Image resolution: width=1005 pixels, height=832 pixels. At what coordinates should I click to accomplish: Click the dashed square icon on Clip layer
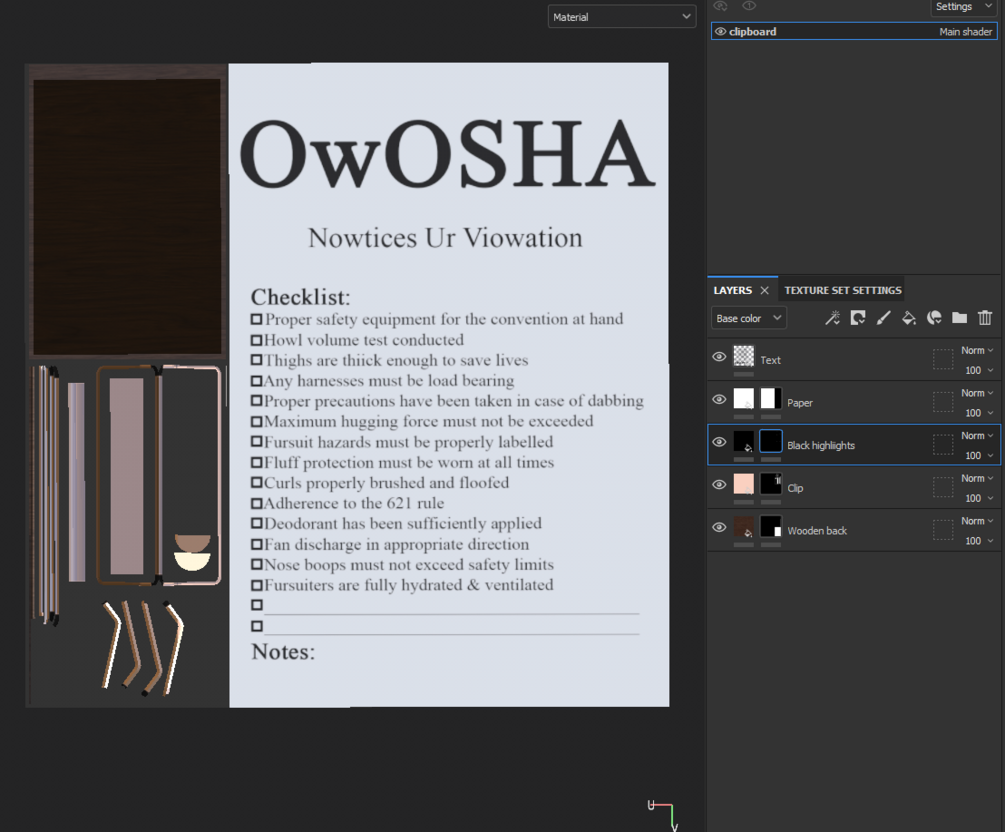pyautogui.click(x=943, y=488)
